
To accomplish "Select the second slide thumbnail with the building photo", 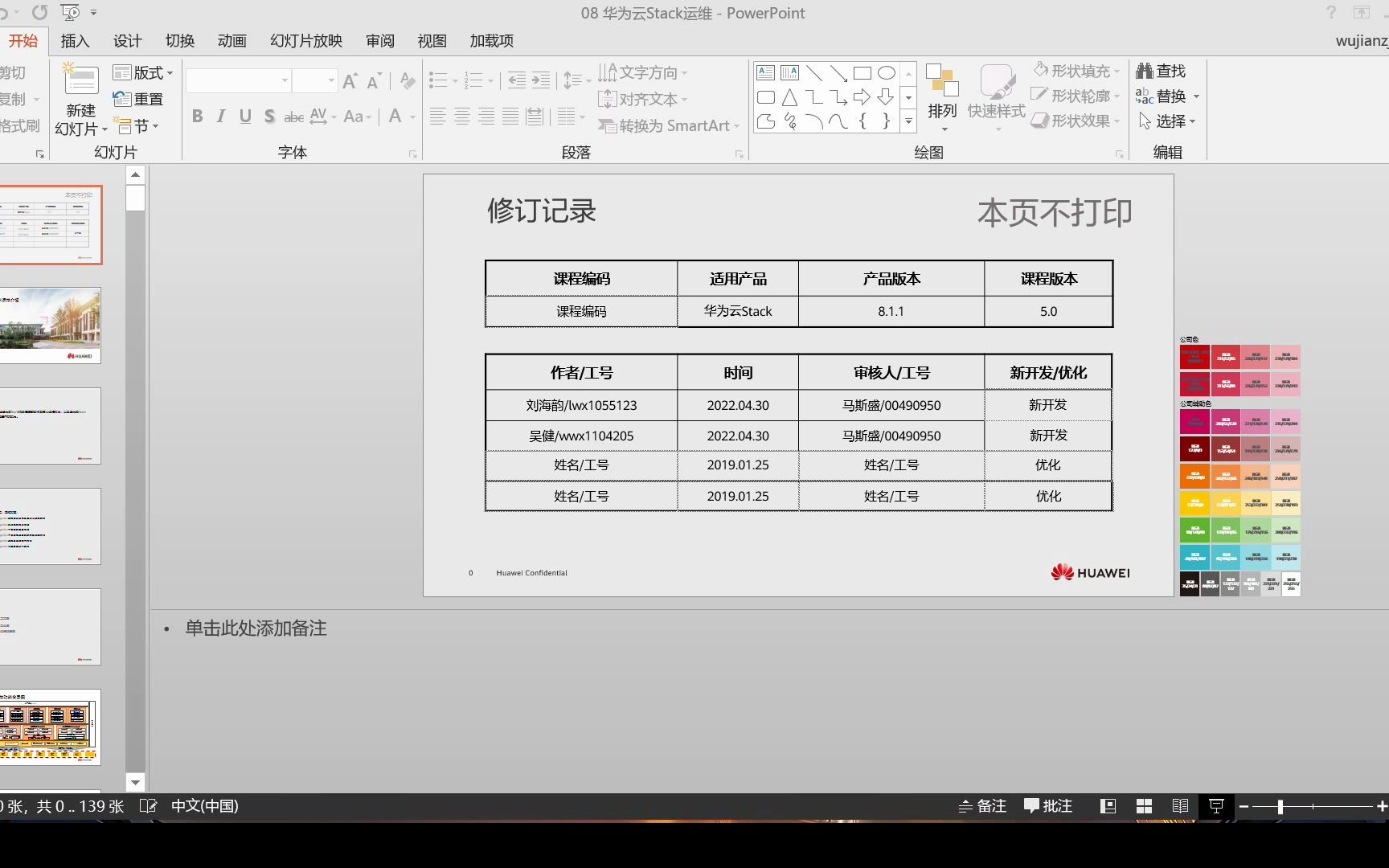I will point(50,325).
